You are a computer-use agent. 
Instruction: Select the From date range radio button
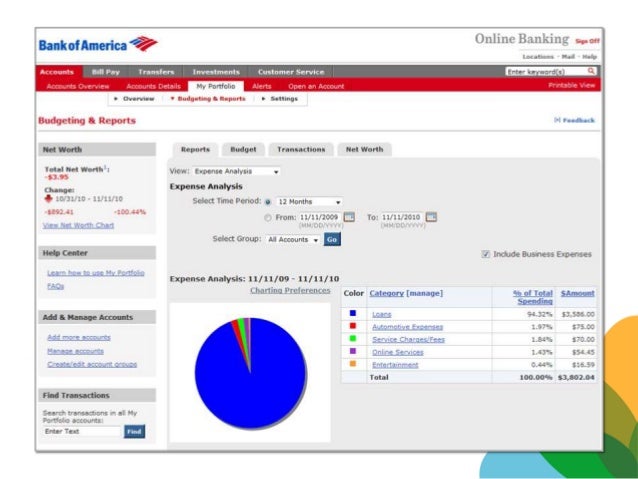(x=268, y=218)
